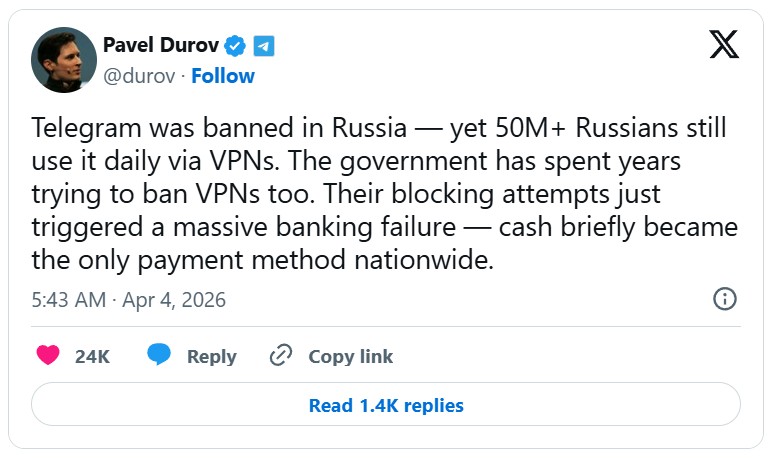Viewport: 772px width, 462px height.
Task: Click the Copy link text label
Action: click(350, 357)
